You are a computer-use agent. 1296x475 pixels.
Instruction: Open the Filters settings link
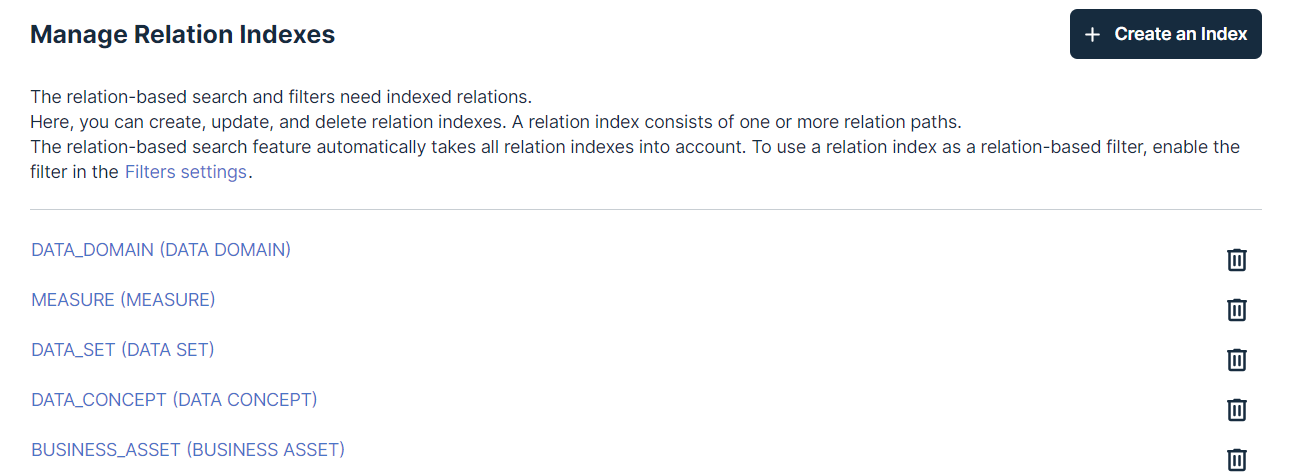point(185,172)
